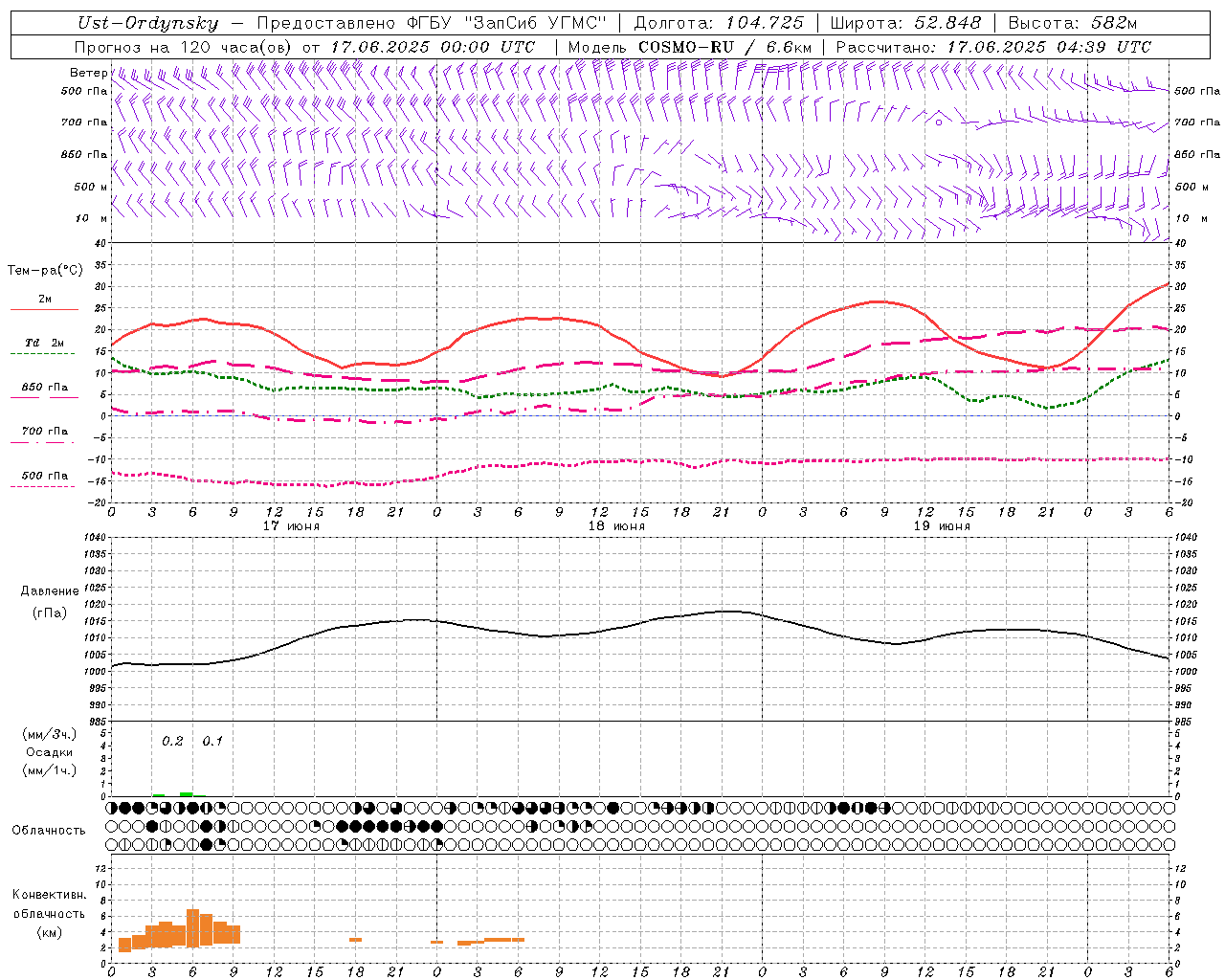Image resolution: width=1225 pixels, height=980 pixels.
Task: Click the Давление pressure panel label
Action: click(50, 591)
